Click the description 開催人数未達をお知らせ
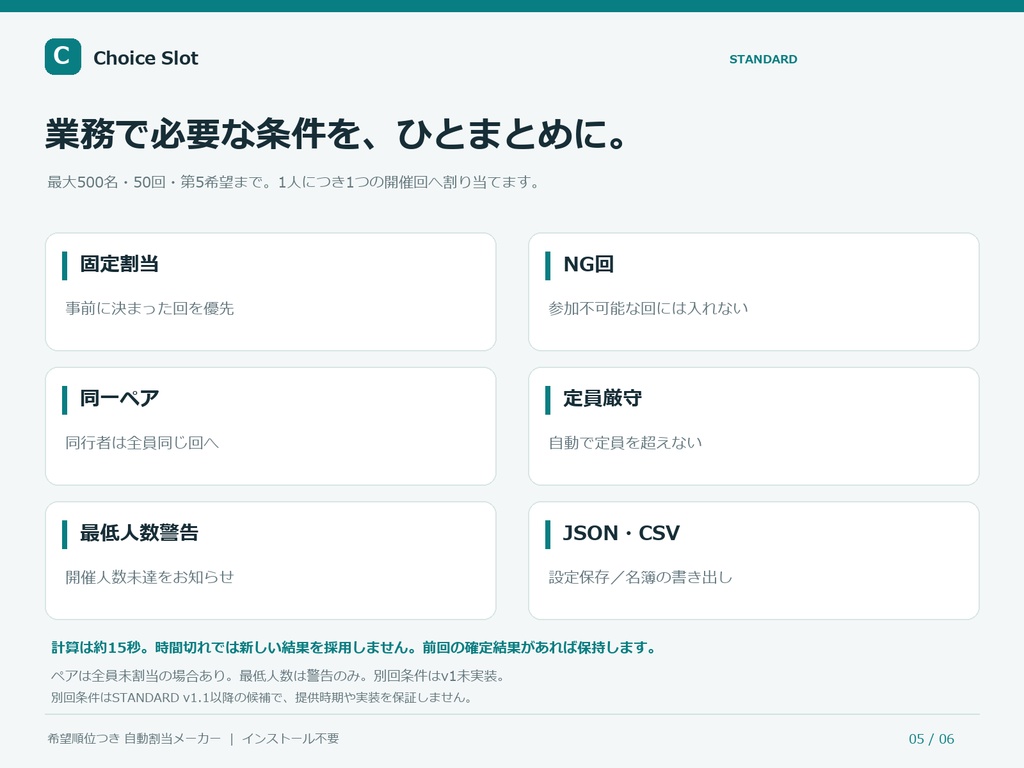The image size is (1024, 768). point(150,577)
